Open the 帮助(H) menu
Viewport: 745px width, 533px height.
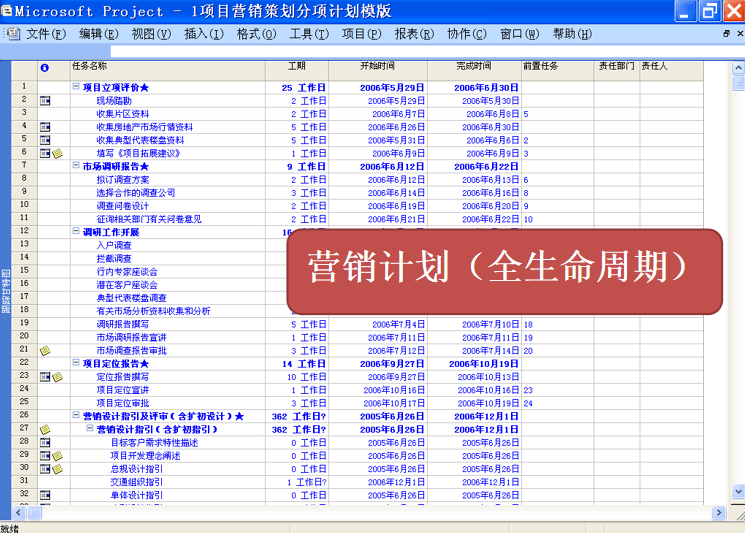tap(572, 34)
